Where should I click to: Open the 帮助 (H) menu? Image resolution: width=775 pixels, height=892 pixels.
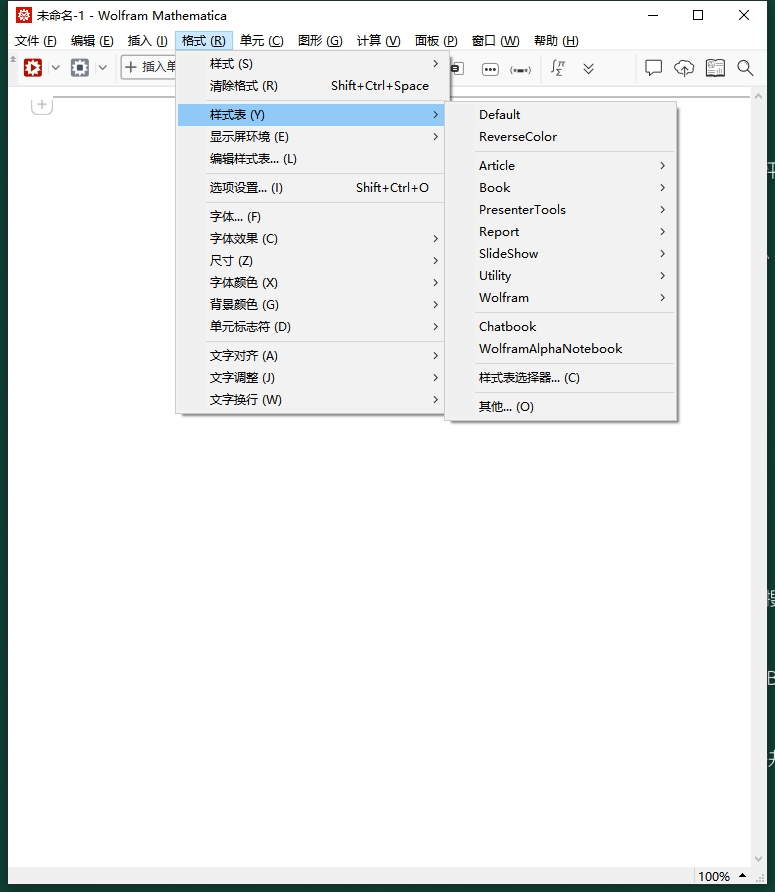pos(556,40)
